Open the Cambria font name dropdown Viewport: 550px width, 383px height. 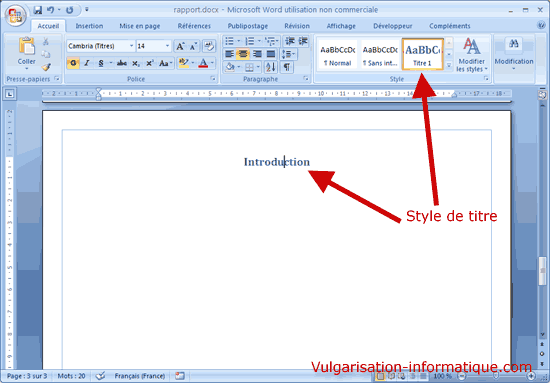(132, 46)
